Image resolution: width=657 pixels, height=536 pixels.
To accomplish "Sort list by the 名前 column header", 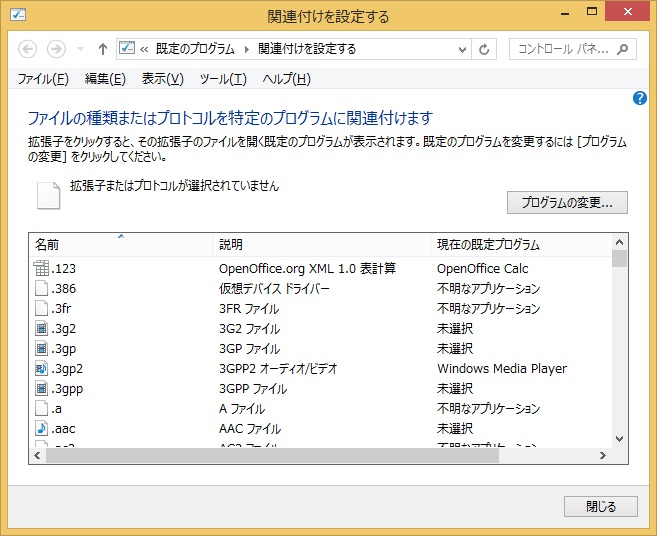I will 120,244.
